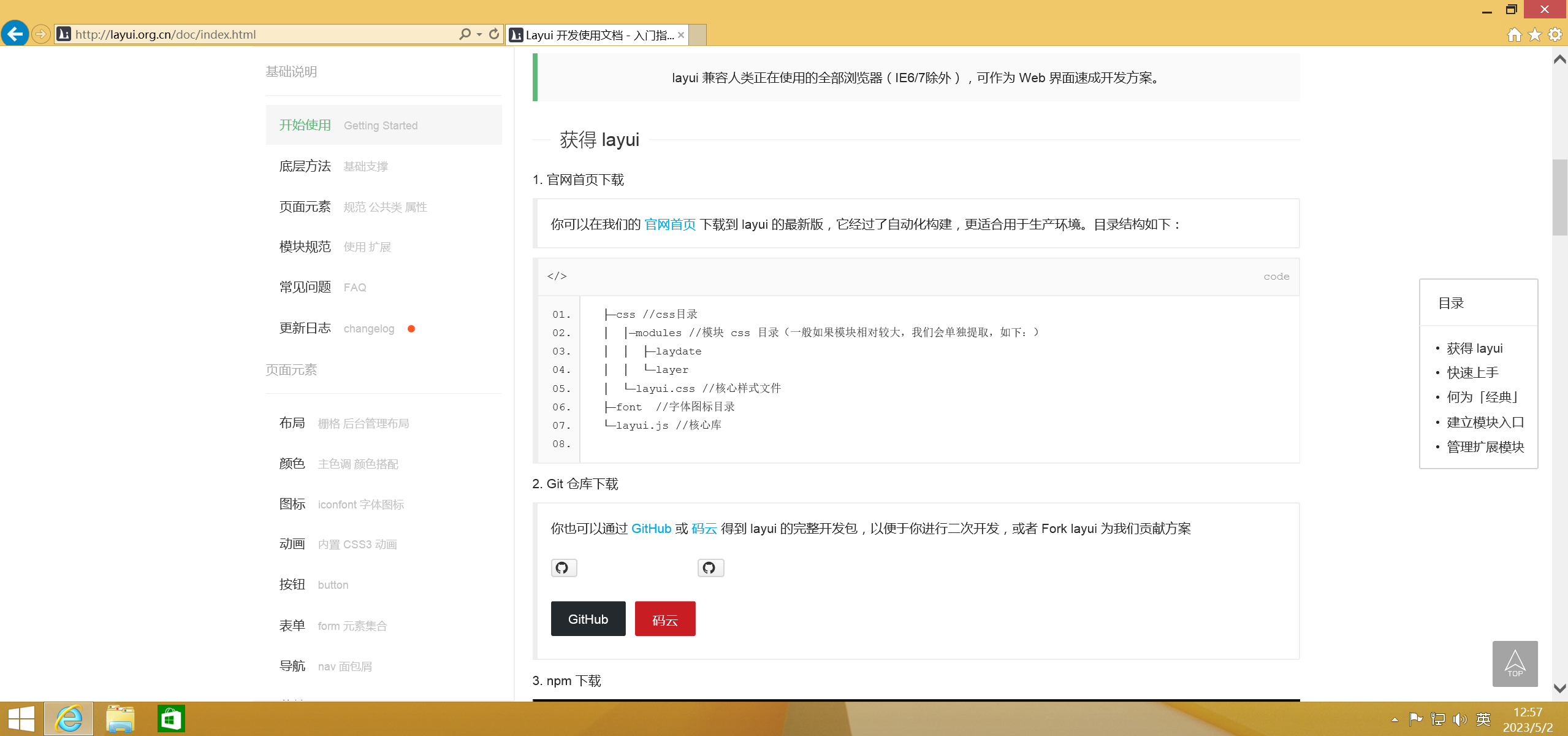Open 底层方法 基础支撑 menu item

384,166
